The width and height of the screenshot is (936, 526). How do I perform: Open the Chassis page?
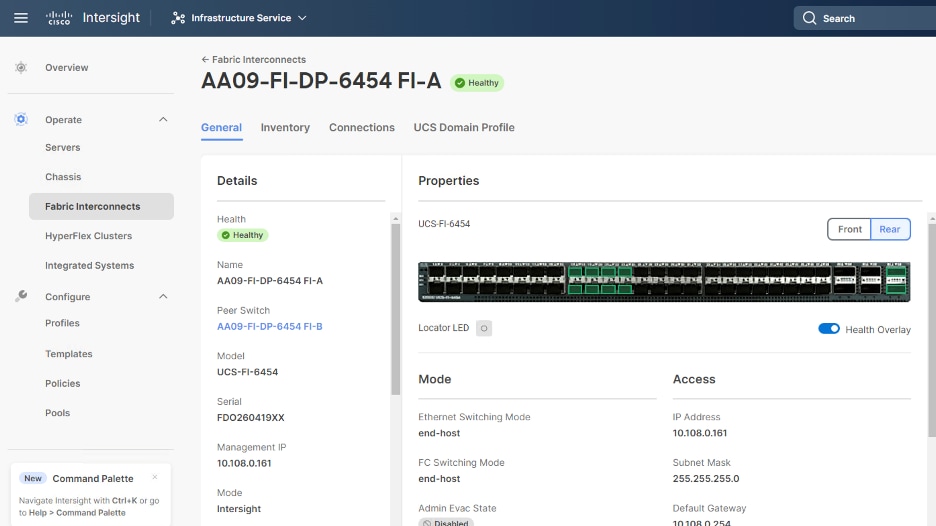[63, 177]
